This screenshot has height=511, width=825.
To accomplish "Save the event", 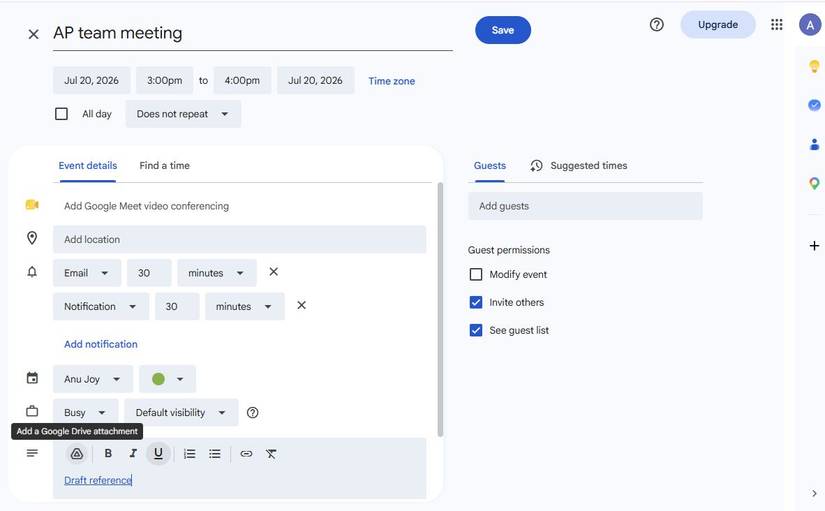I will [x=503, y=30].
